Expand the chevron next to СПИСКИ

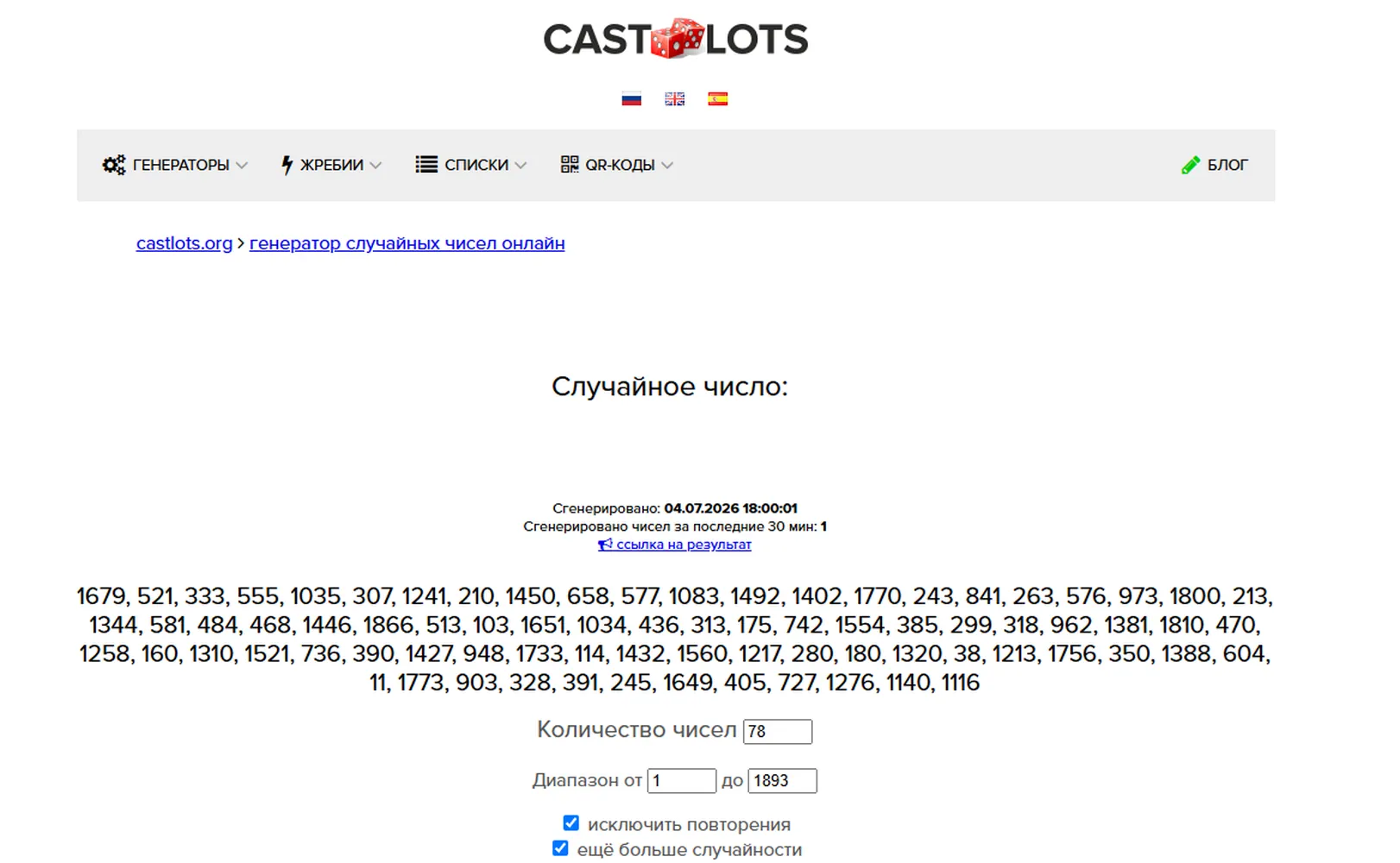(520, 166)
